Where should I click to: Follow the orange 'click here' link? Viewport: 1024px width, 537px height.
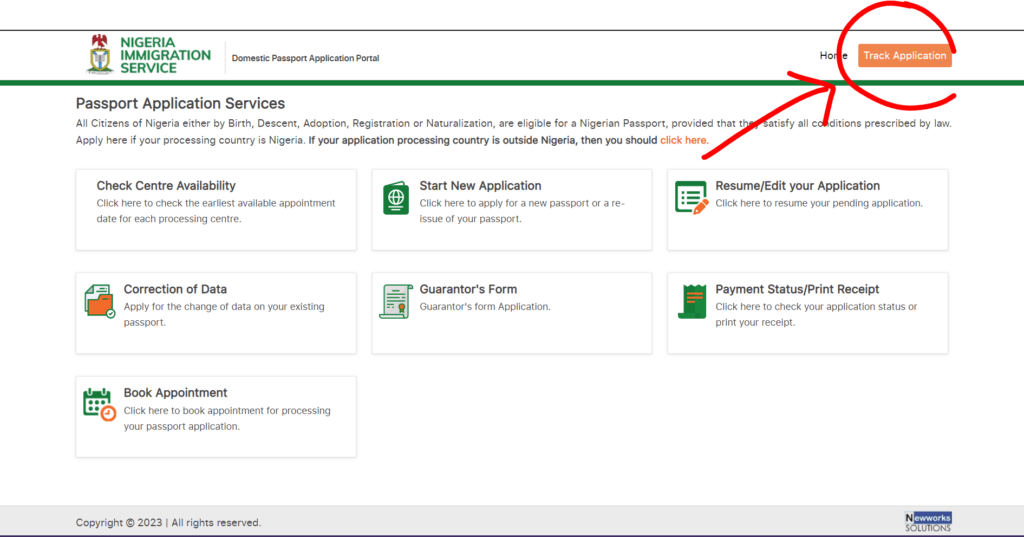click(x=684, y=140)
